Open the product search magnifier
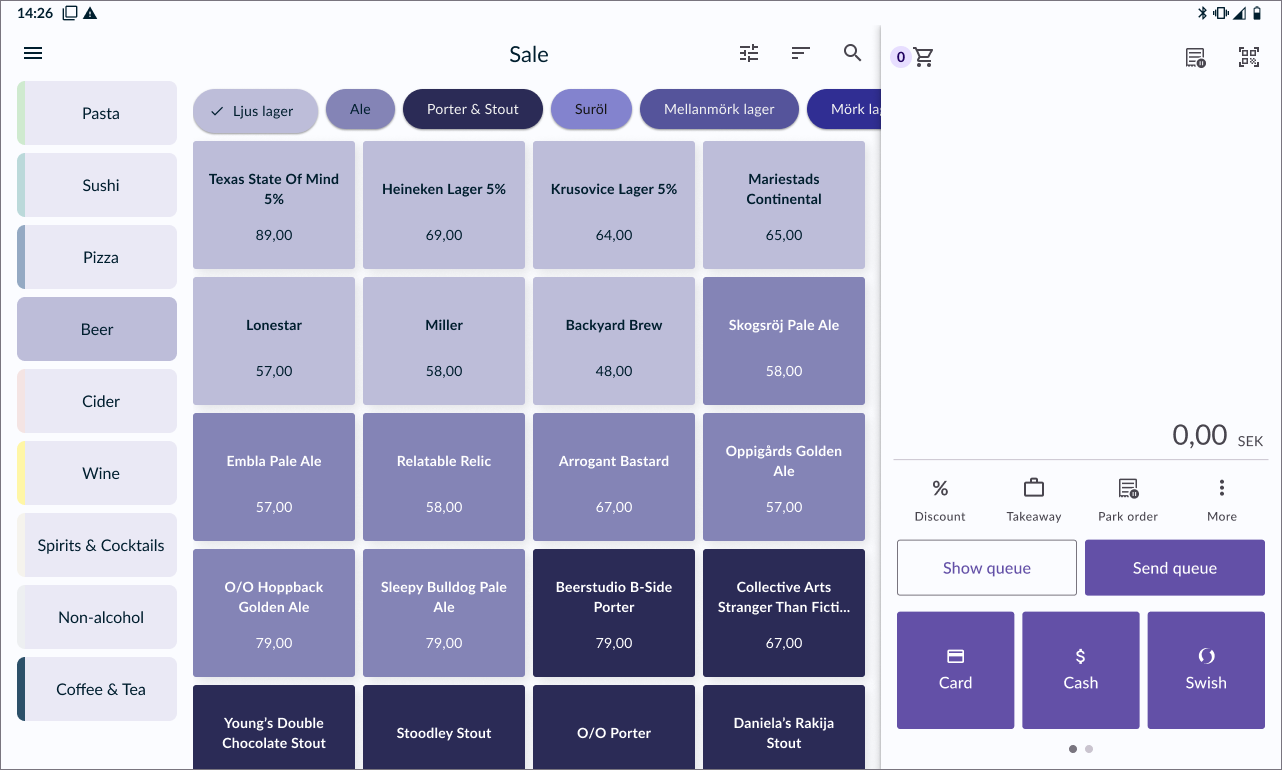The height and width of the screenshot is (770, 1282). point(853,54)
